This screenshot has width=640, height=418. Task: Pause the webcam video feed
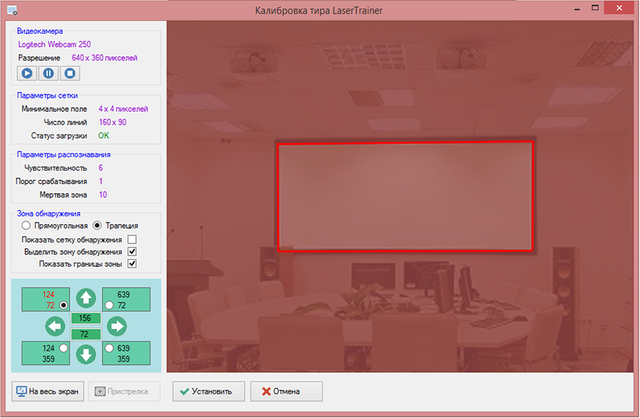48,73
